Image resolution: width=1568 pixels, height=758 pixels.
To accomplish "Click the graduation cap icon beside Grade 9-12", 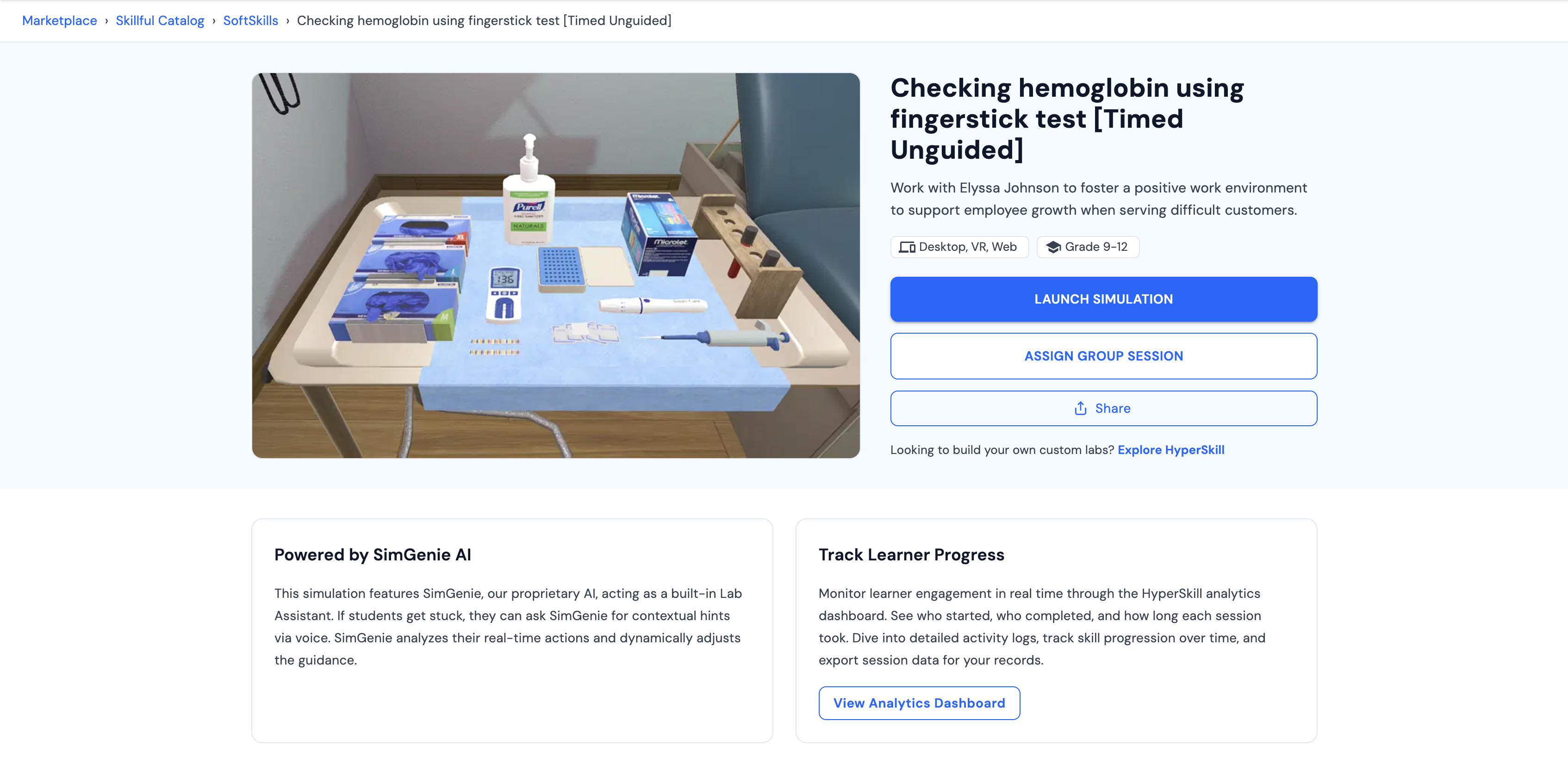I will coord(1053,247).
